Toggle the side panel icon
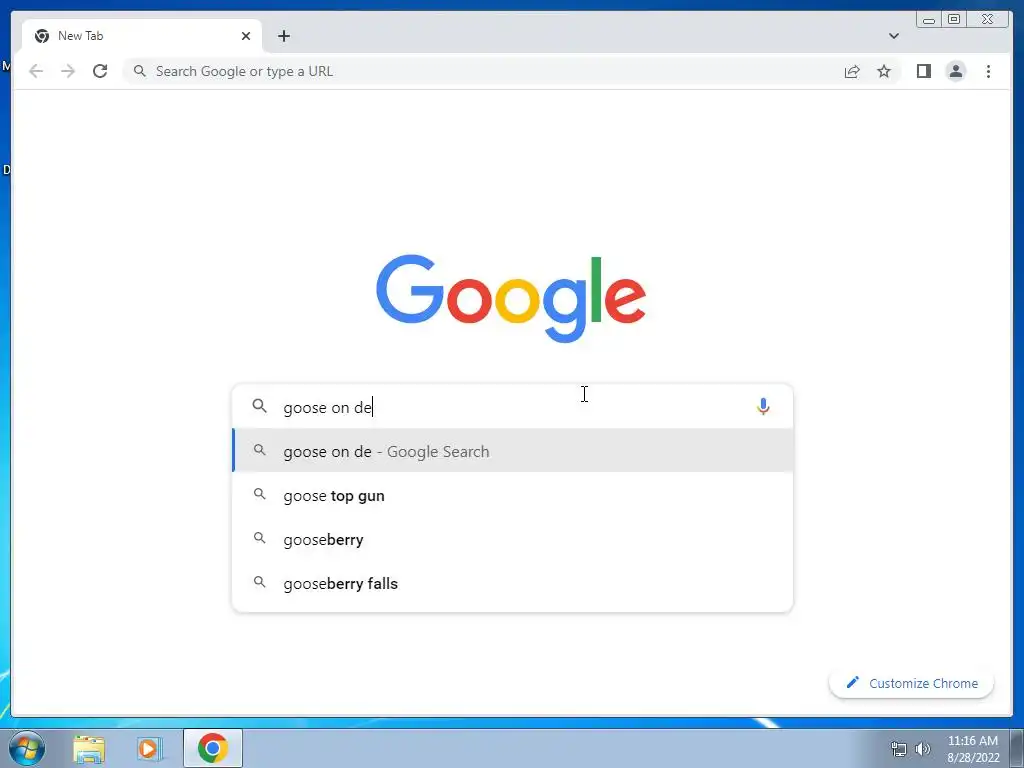This screenshot has width=1024, height=768. [923, 71]
